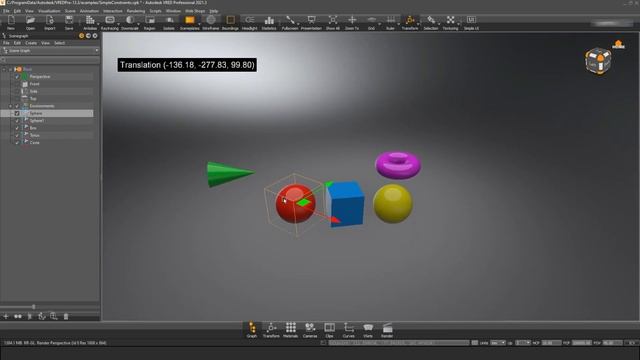Screen dimensions: 640x360
Task: Click the Scenegraph horizontal slider handle
Action: 34,307
